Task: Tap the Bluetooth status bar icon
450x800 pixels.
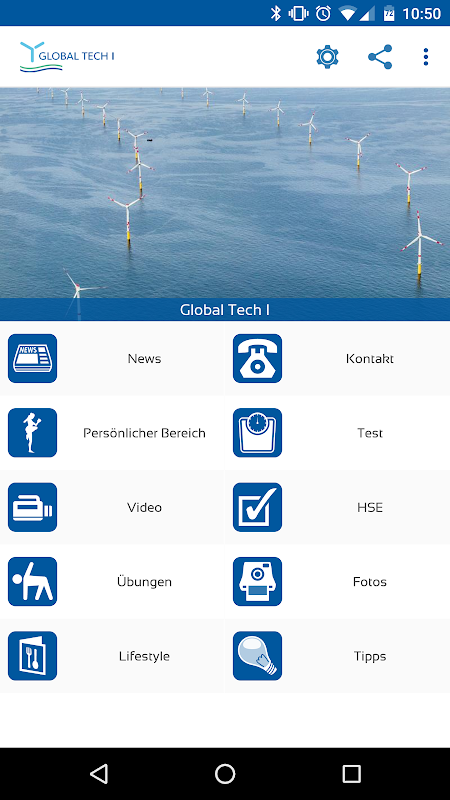Action: coord(276,13)
